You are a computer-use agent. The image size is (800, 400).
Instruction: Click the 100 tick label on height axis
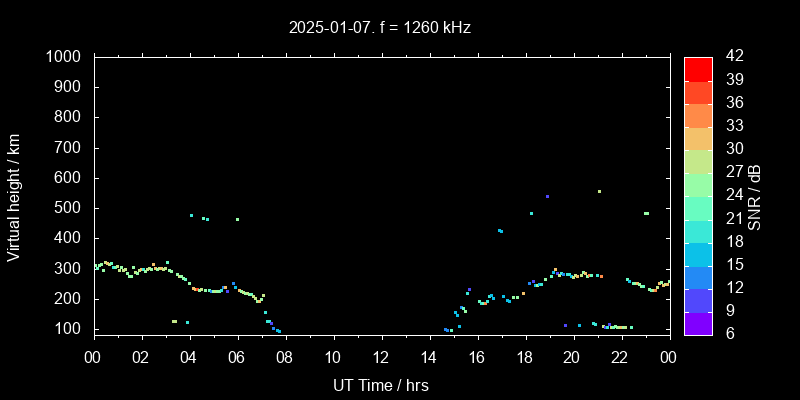coord(69,329)
